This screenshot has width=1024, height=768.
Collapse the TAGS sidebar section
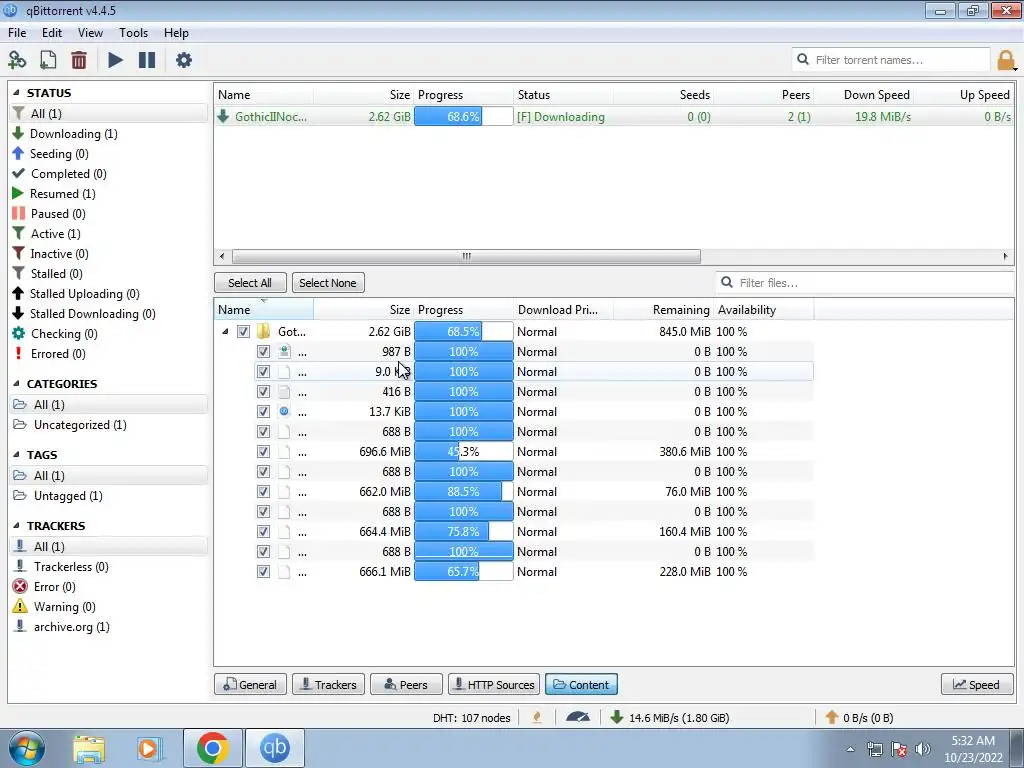(x=16, y=455)
